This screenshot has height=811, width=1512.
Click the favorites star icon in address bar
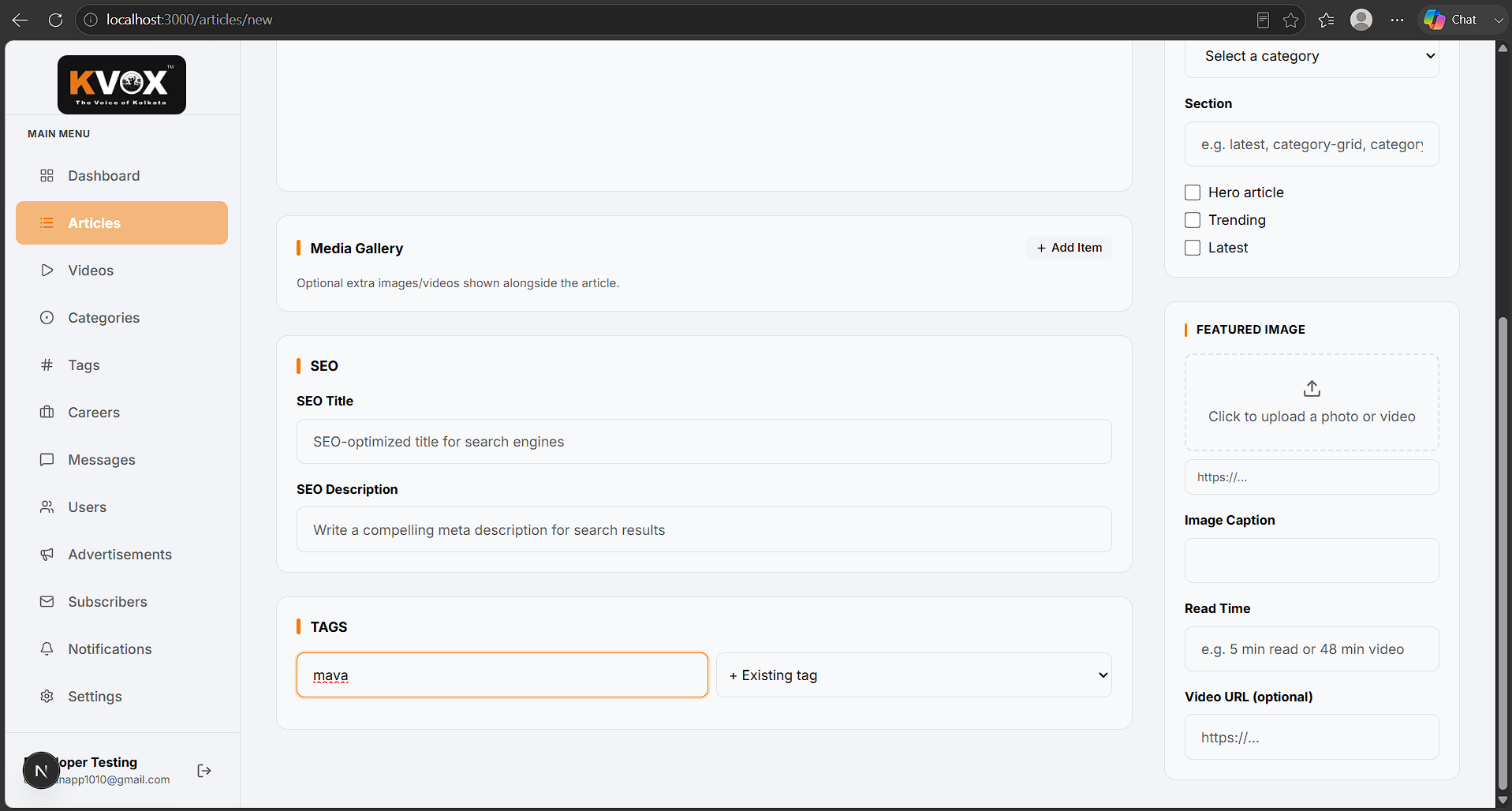tap(1291, 20)
